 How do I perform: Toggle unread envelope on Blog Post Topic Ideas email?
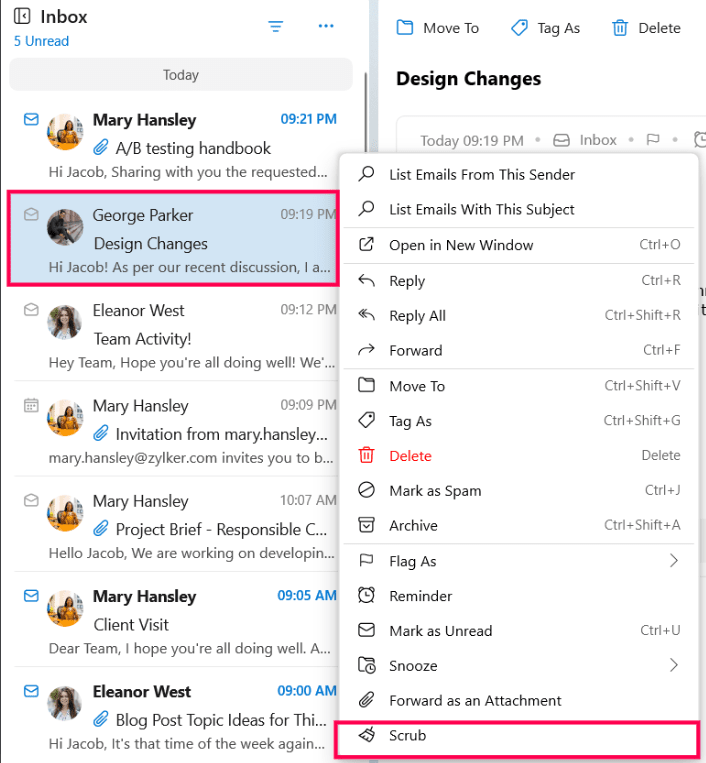pyautogui.click(x=31, y=691)
